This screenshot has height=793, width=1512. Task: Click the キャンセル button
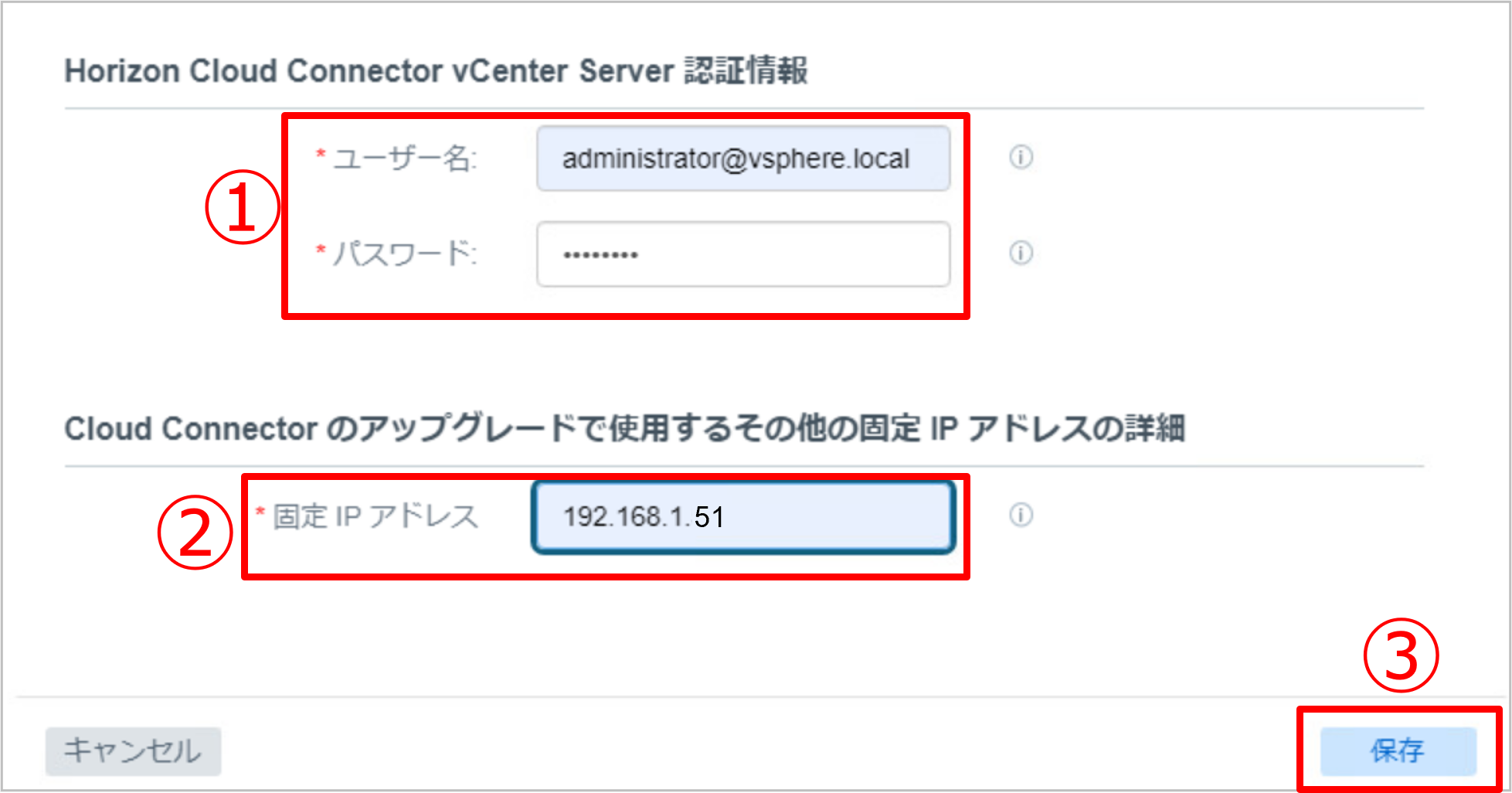coord(133,750)
